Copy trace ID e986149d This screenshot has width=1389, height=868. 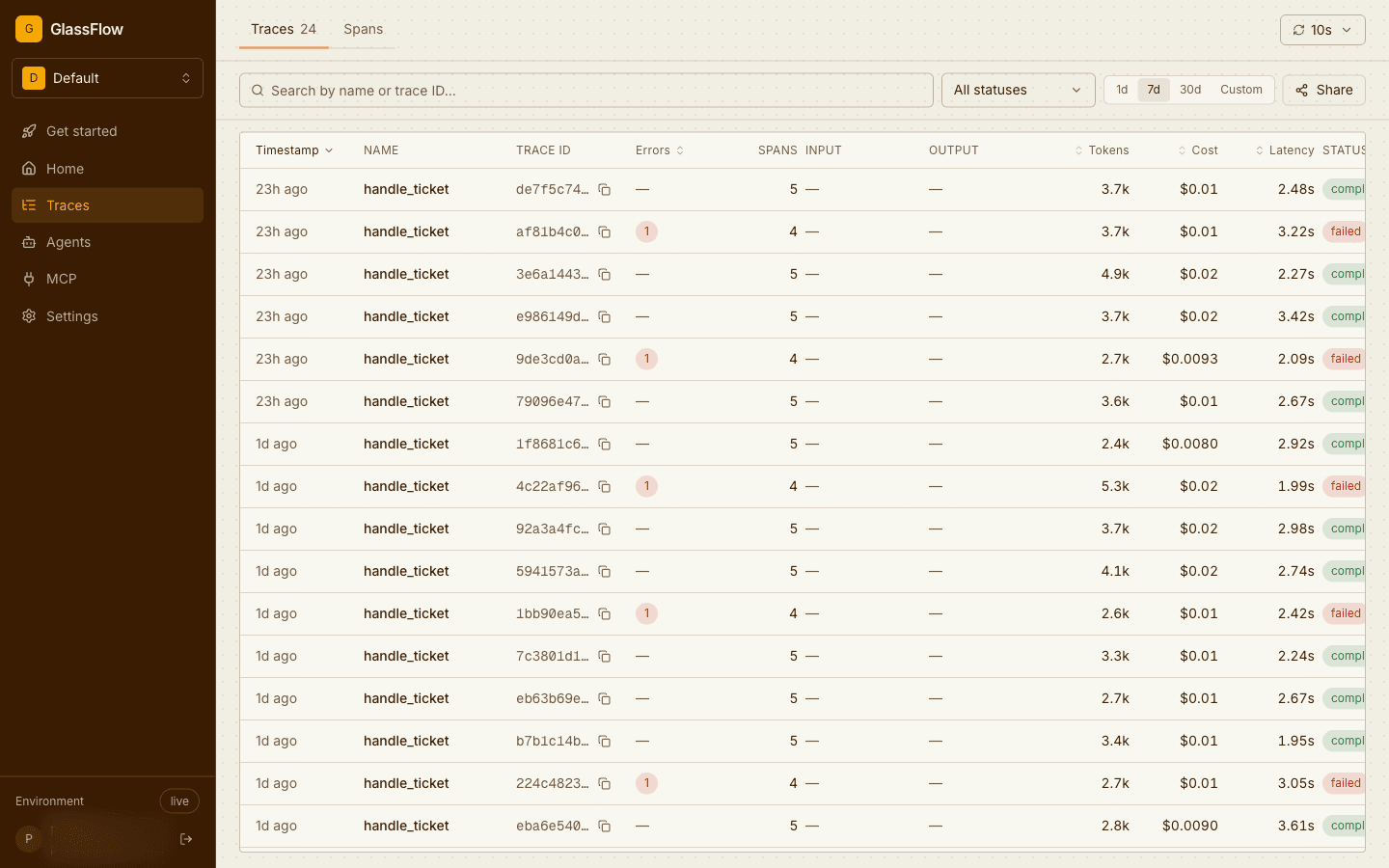(605, 317)
